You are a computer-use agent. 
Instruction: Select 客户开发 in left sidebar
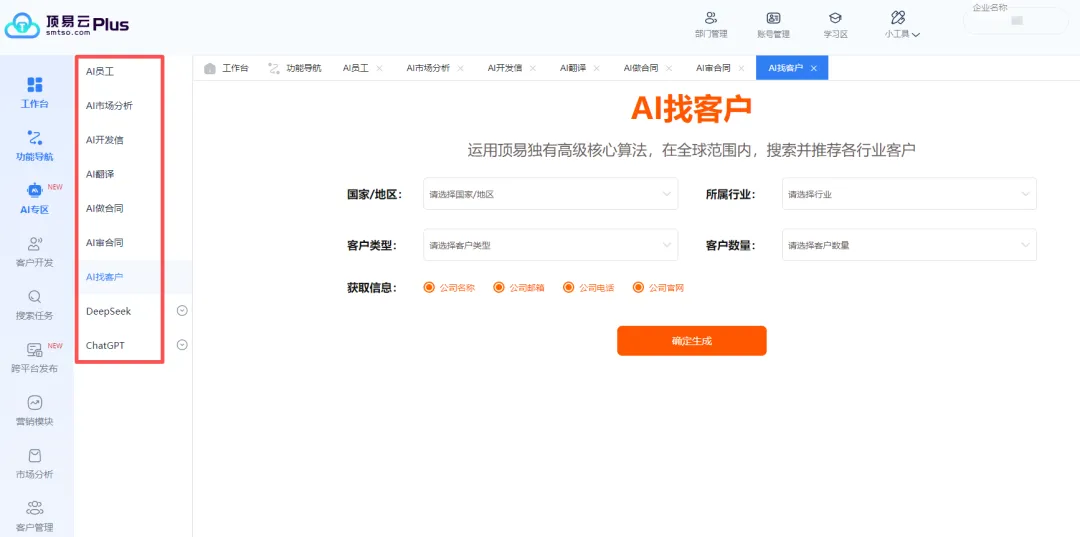(34, 252)
